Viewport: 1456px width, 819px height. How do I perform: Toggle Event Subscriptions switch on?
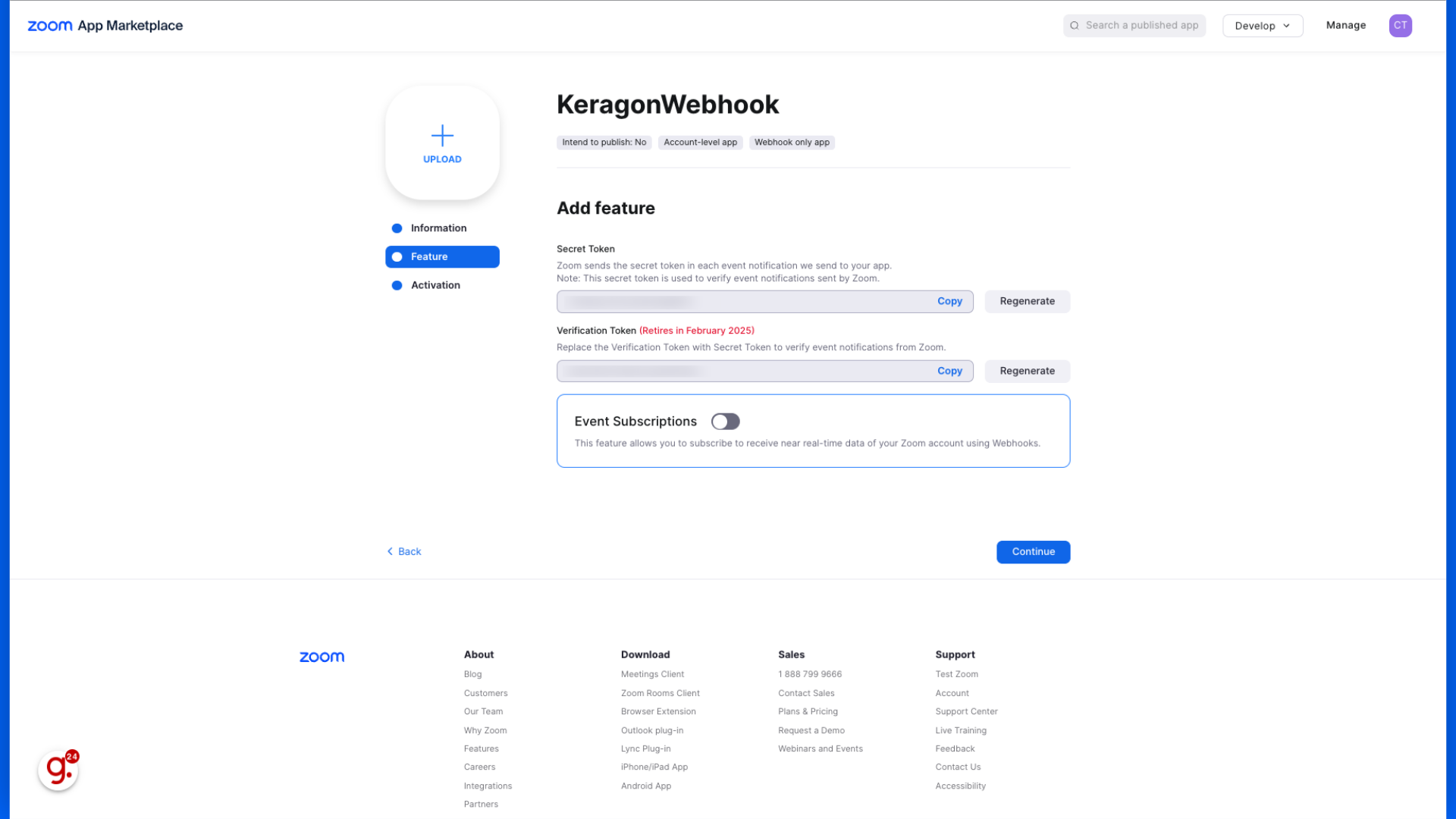point(725,422)
